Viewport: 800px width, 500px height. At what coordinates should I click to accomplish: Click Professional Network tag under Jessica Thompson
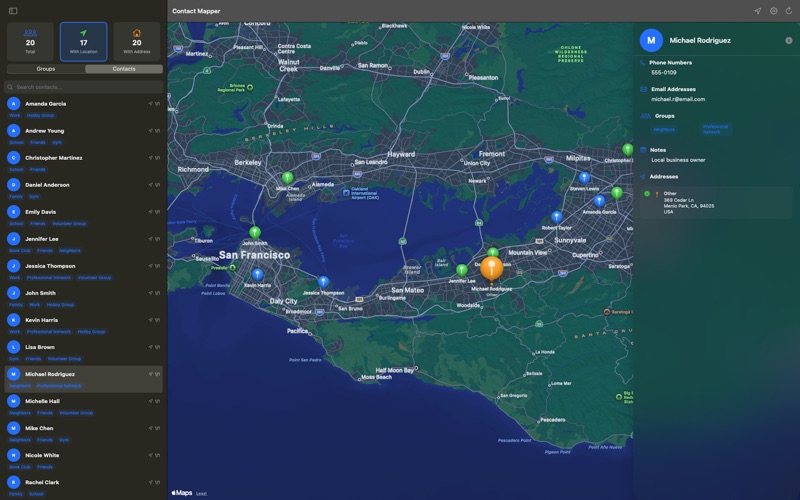click(49, 278)
